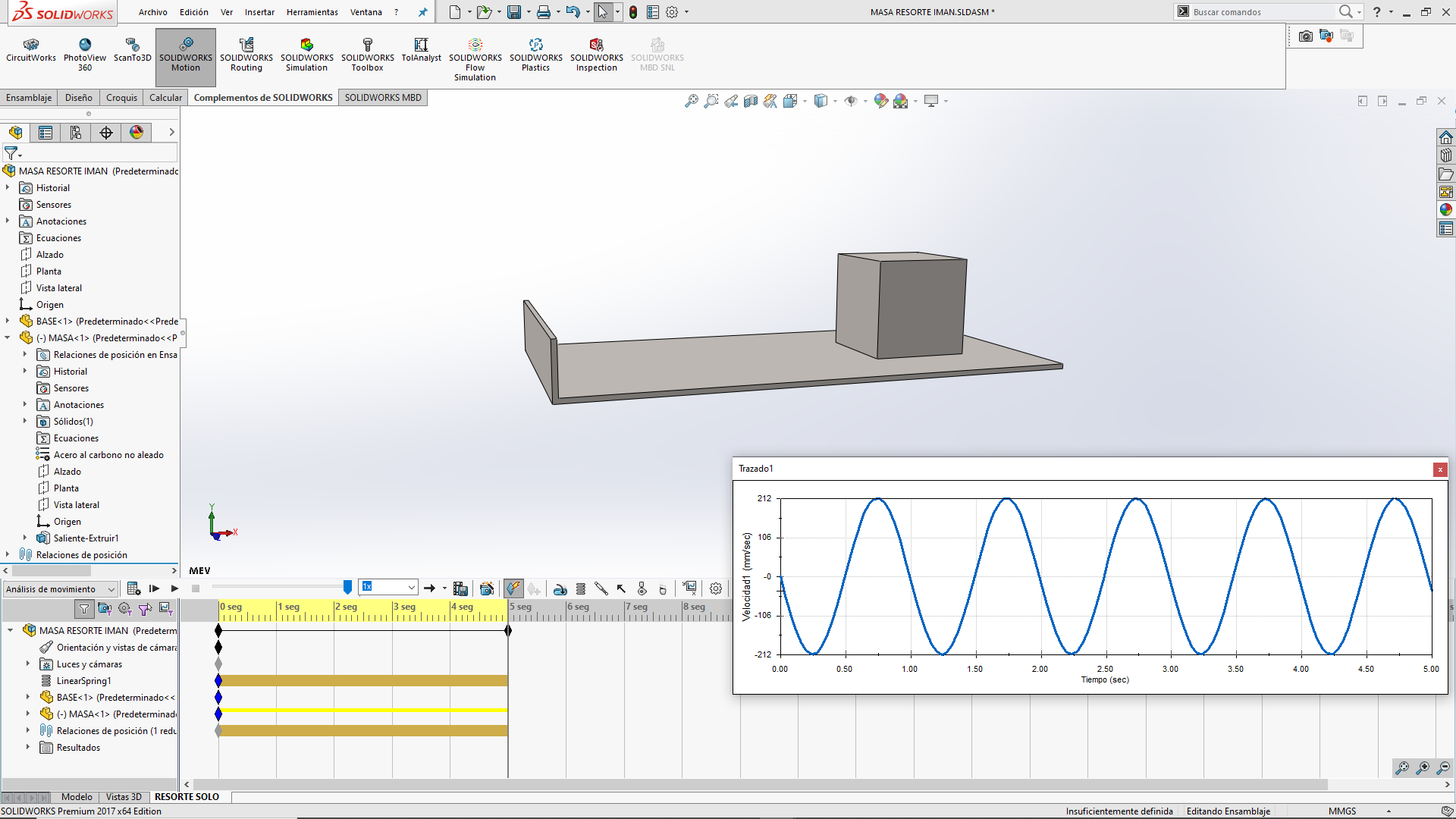Open the 1x playback speed dropdown
The width and height of the screenshot is (1456, 819).
[411, 587]
